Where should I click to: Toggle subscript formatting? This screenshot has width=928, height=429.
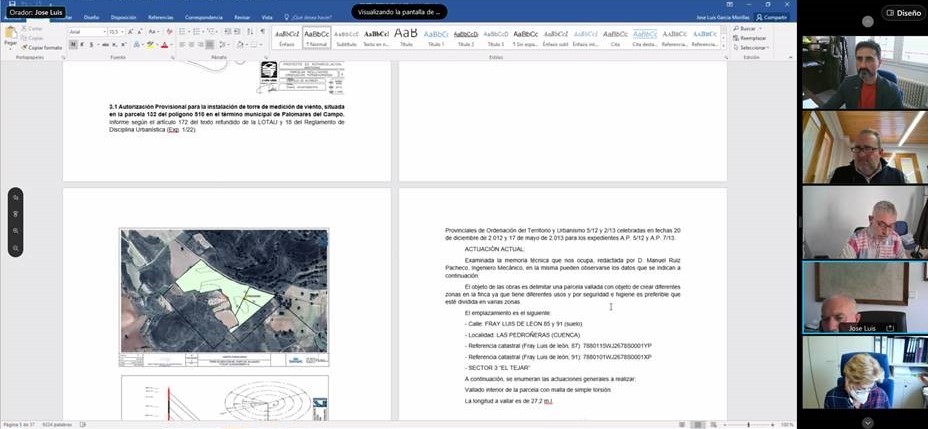(x=114, y=45)
